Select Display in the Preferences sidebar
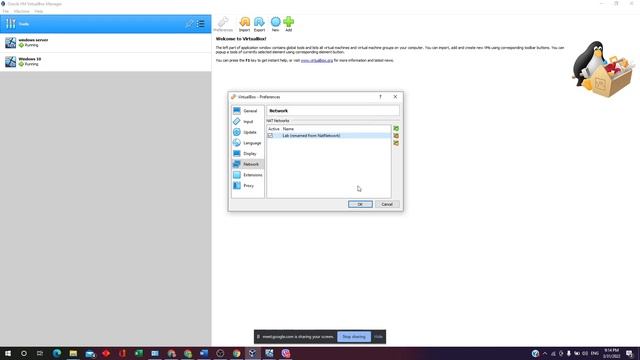Viewport: 640px width, 360px height. pos(247,153)
